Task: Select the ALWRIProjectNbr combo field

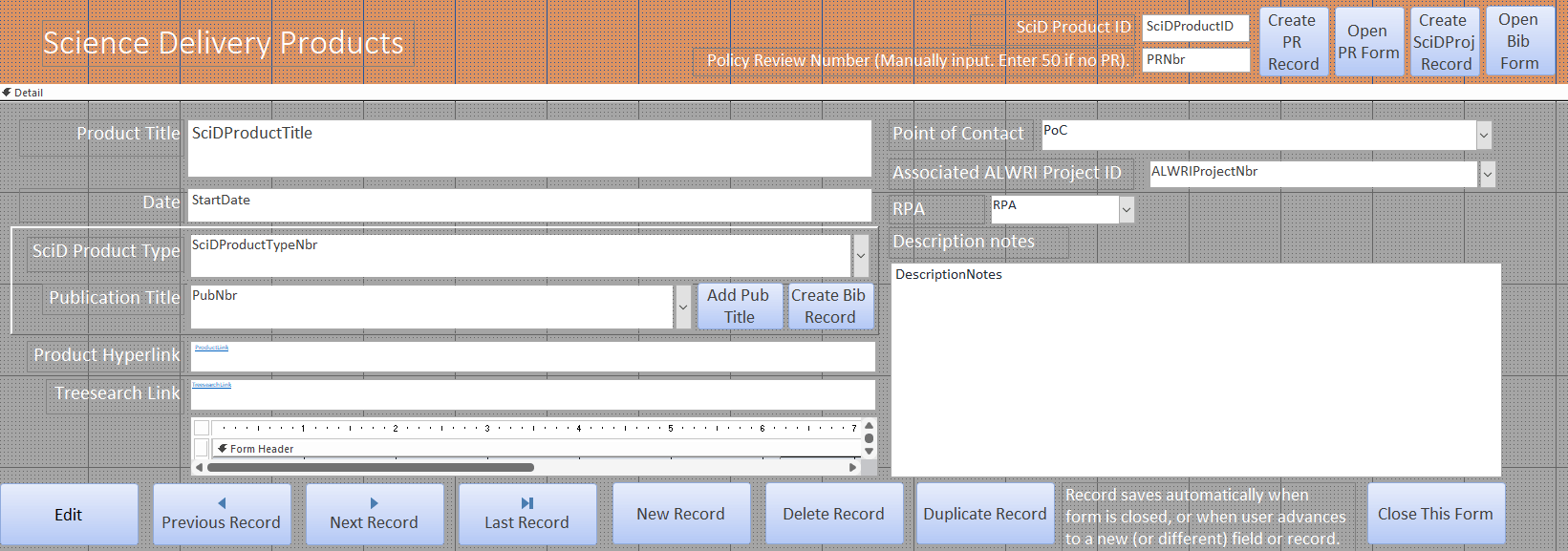Action: [x=1314, y=174]
